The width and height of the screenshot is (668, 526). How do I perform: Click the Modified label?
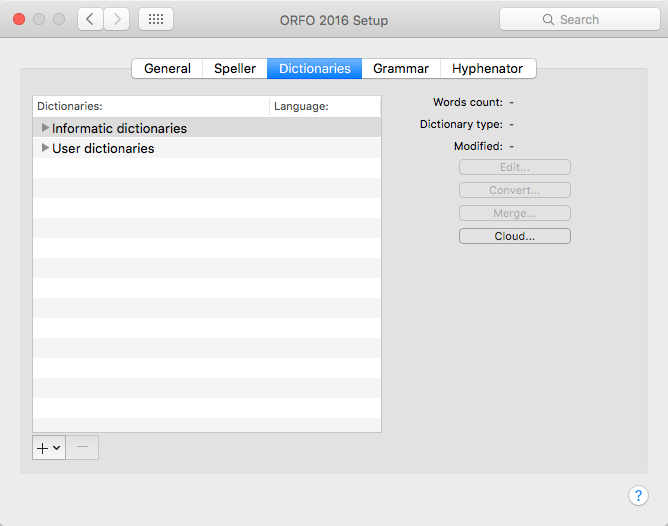(x=478, y=146)
